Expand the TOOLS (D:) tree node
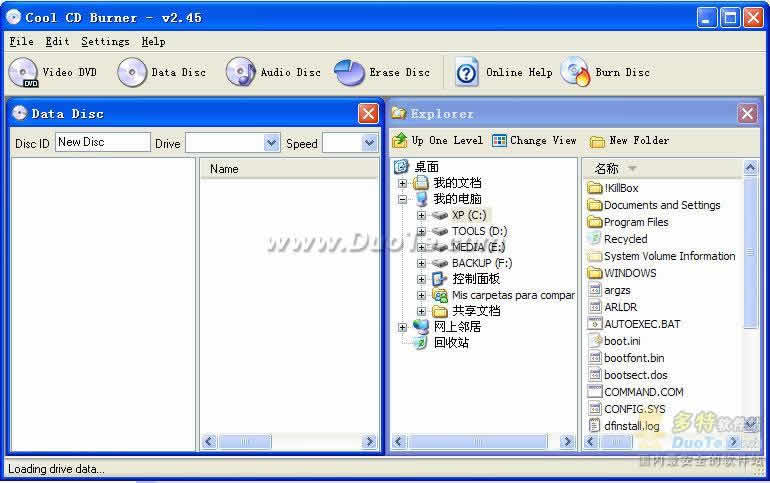Viewport: 770px width, 483px height. coord(421,231)
